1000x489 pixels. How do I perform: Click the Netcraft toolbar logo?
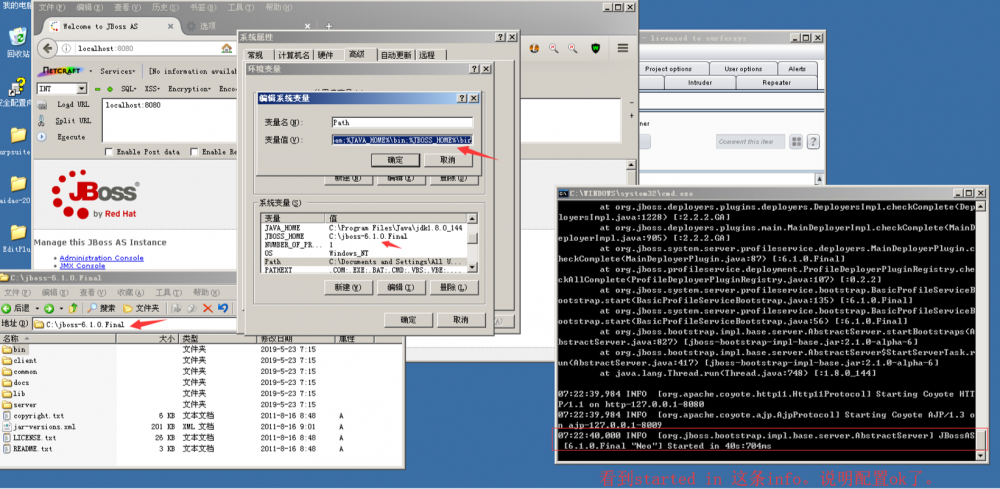click(60, 71)
